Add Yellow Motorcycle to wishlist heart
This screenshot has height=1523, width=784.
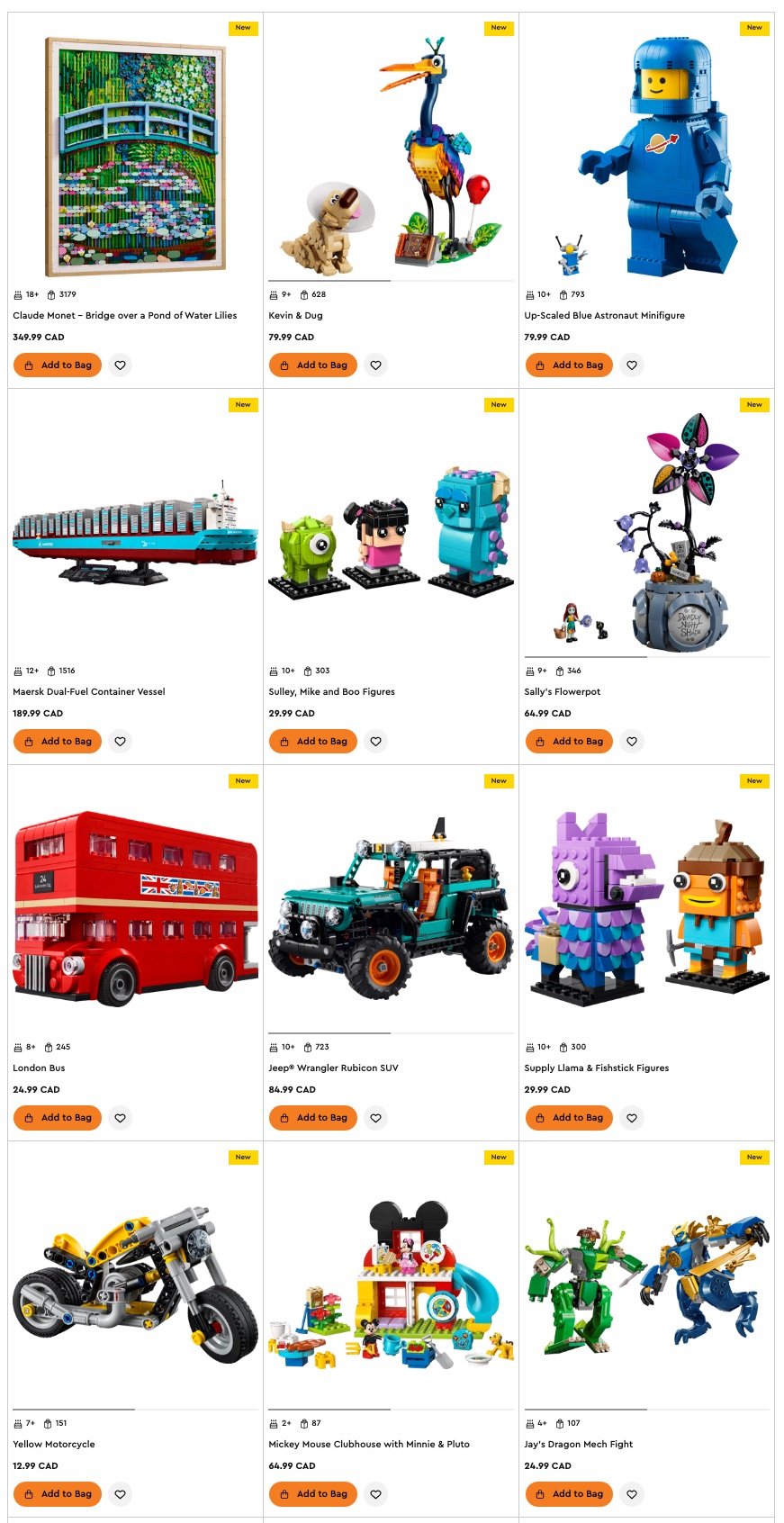(121, 1494)
